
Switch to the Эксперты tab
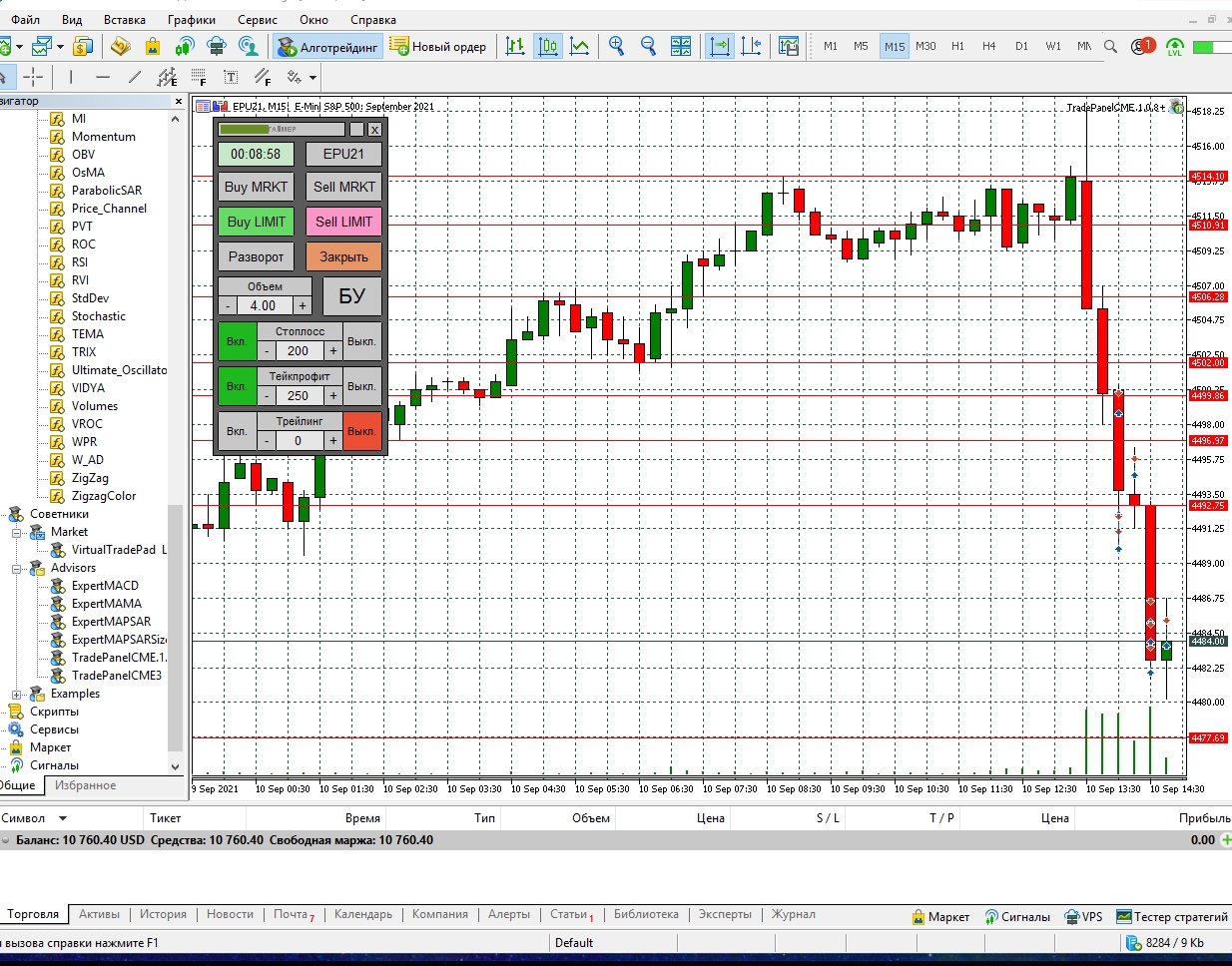coord(725,914)
